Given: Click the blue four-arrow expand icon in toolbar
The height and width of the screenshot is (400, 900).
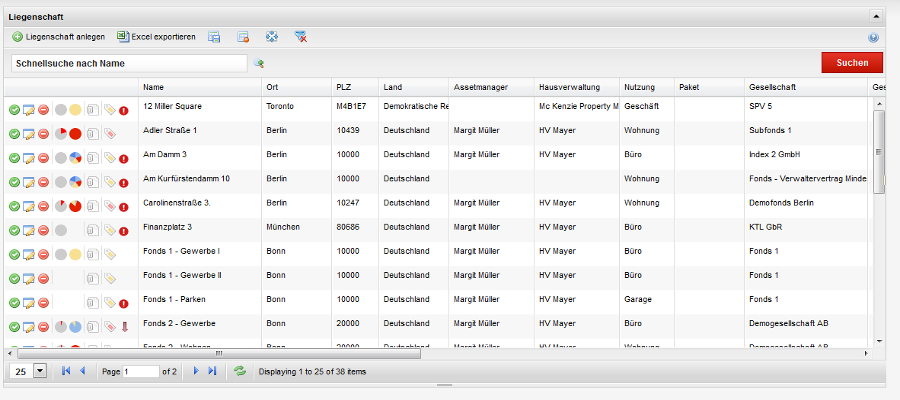Looking at the screenshot, I should tap(271, 37).
